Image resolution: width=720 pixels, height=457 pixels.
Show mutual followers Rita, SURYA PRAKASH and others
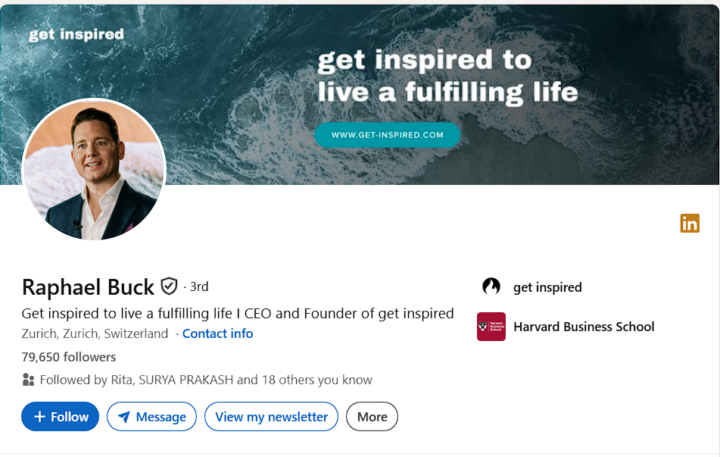point(206,380)
